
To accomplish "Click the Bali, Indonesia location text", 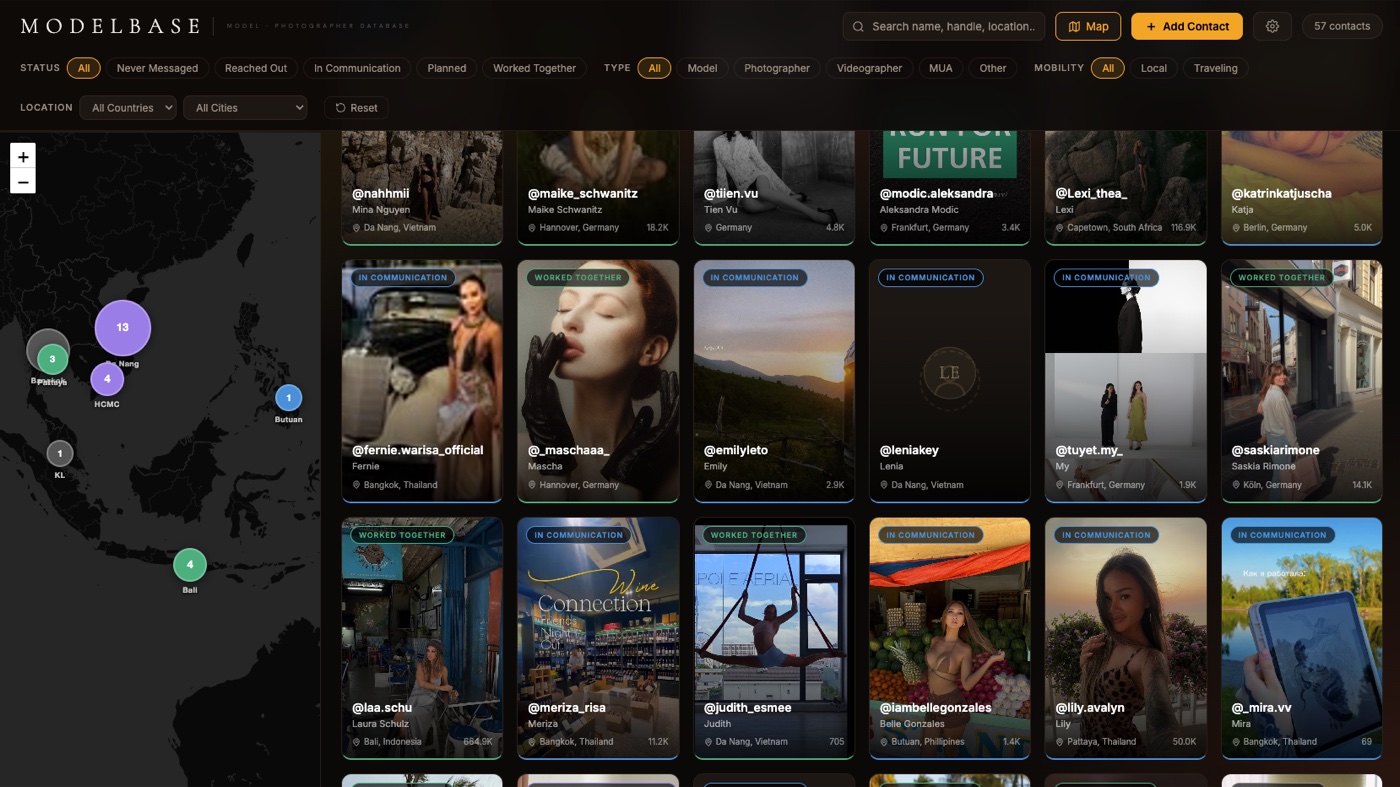I will (x=393, y=742).
